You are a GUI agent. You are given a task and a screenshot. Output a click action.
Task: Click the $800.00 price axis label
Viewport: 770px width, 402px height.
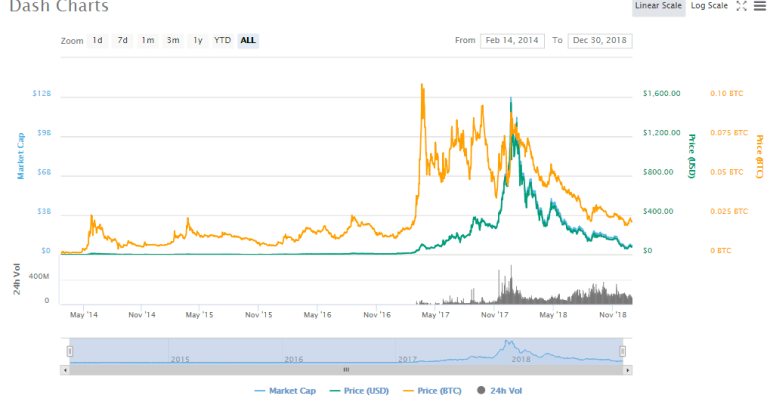(x=658, y=172)
